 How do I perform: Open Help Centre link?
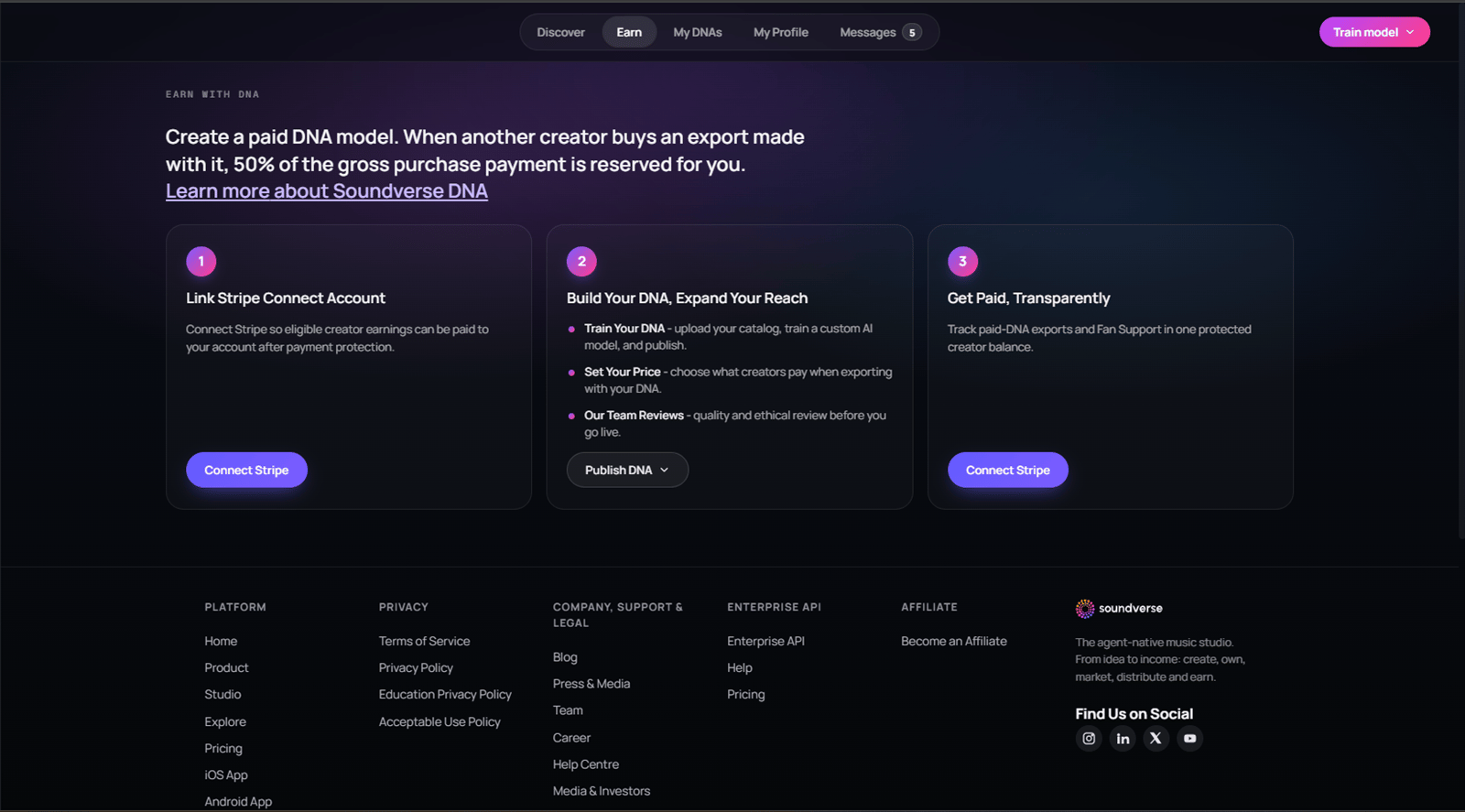tap(586, 764)
